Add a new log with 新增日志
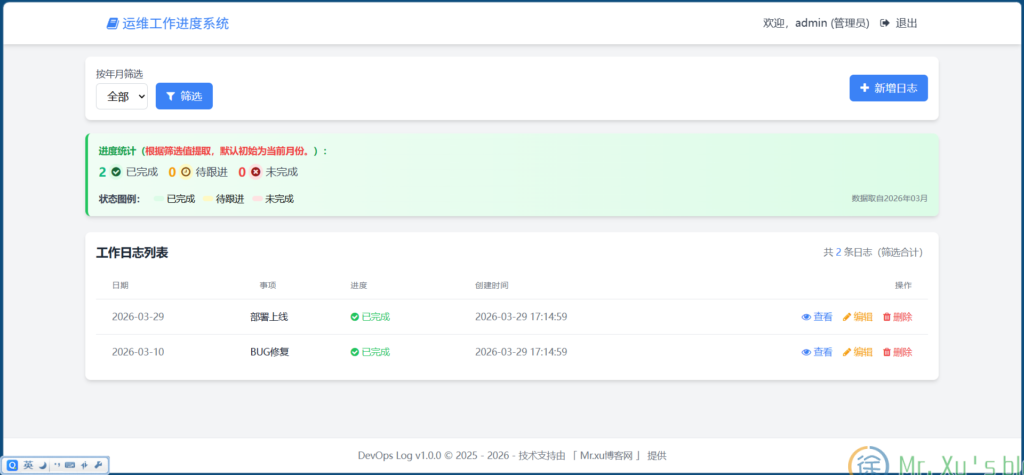Image resolution: width=1024 pixels, height=475 pixels. [x=888, y=88]
